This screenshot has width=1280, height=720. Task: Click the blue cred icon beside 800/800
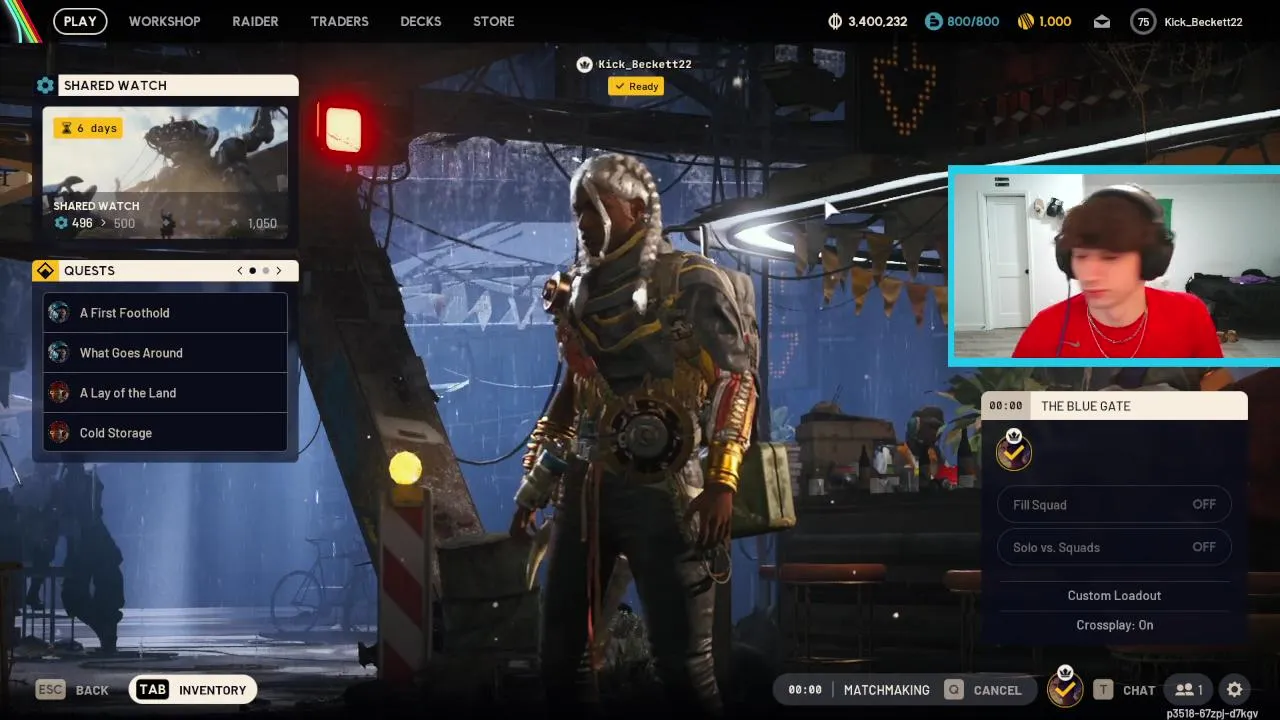coord(933,21)
